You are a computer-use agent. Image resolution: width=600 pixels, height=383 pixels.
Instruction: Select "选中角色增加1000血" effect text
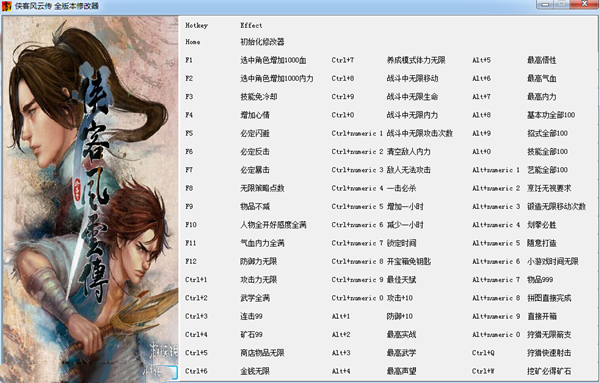(x=273, y=60)
